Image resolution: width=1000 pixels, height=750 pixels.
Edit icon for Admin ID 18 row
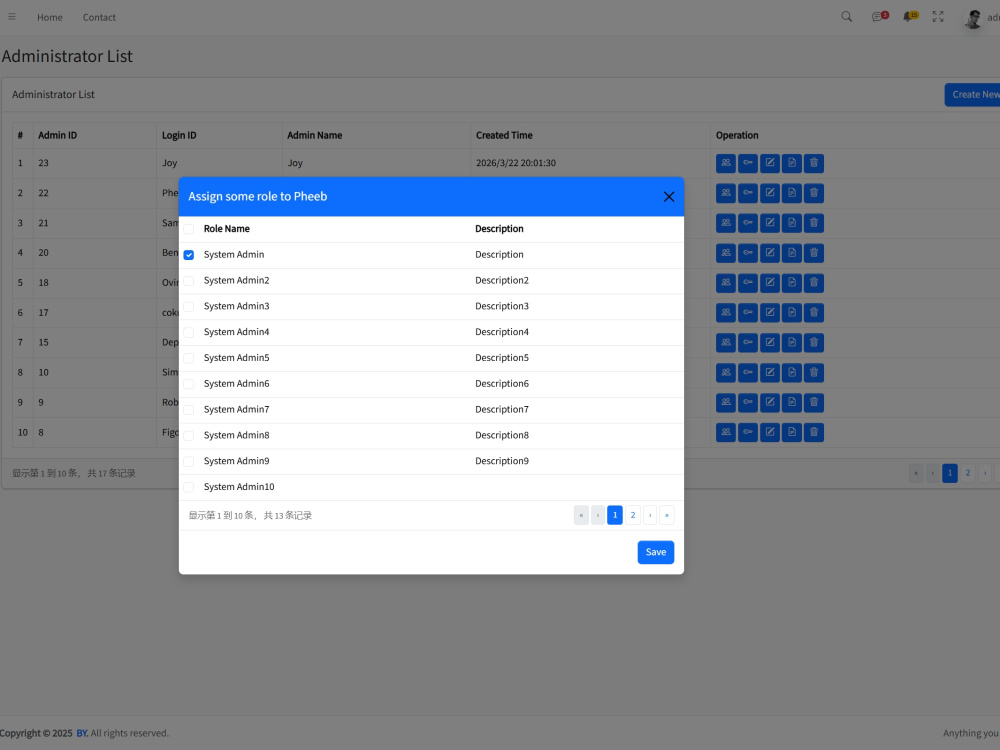tap(770, 283)
